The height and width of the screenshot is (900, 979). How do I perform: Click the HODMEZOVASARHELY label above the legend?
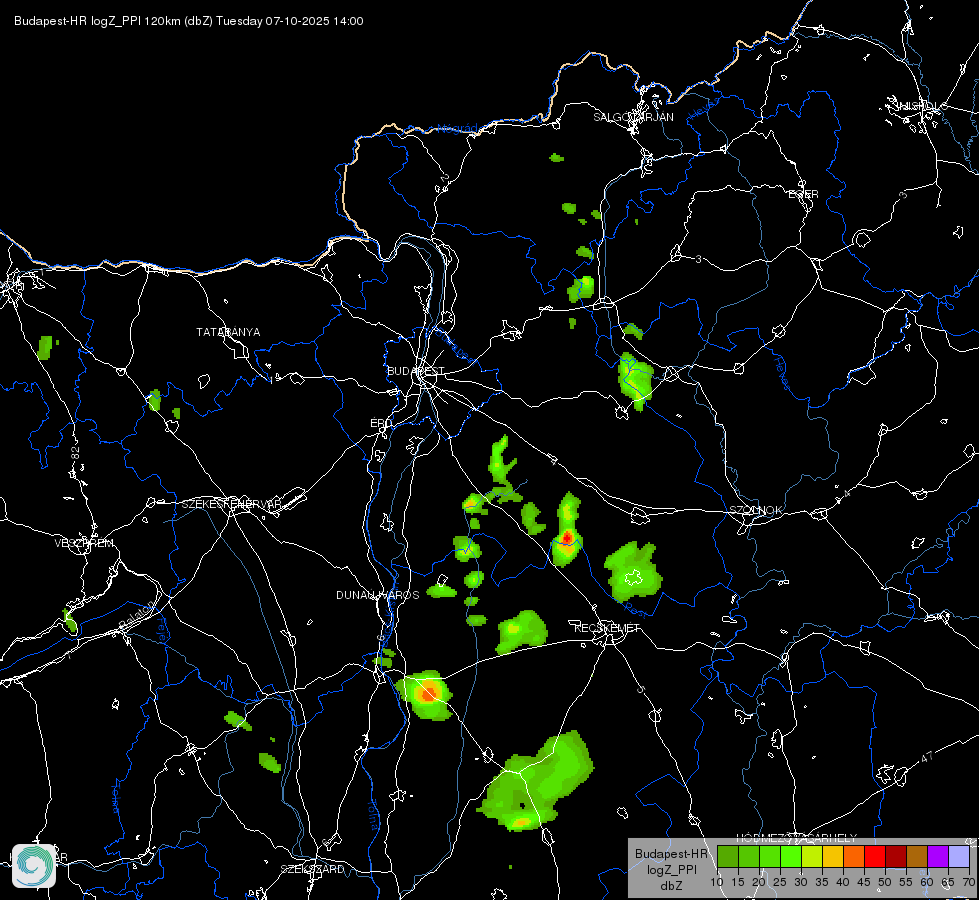pos(797,838)
